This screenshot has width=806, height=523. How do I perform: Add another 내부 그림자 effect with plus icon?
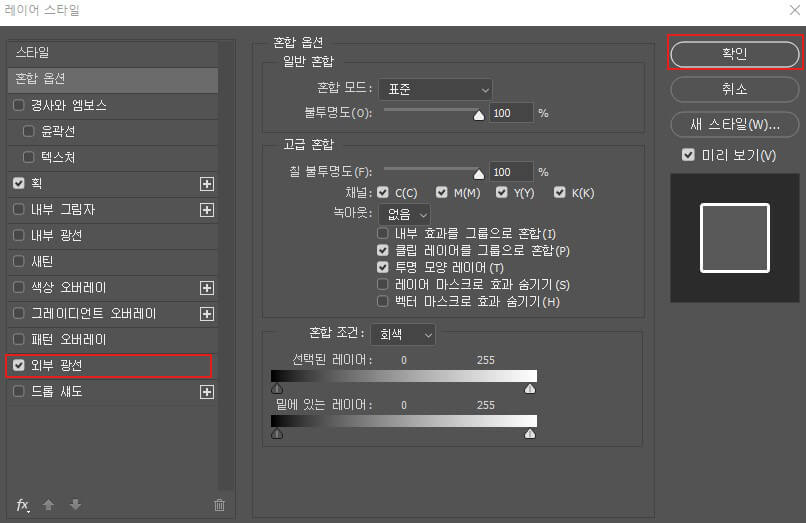207,210
